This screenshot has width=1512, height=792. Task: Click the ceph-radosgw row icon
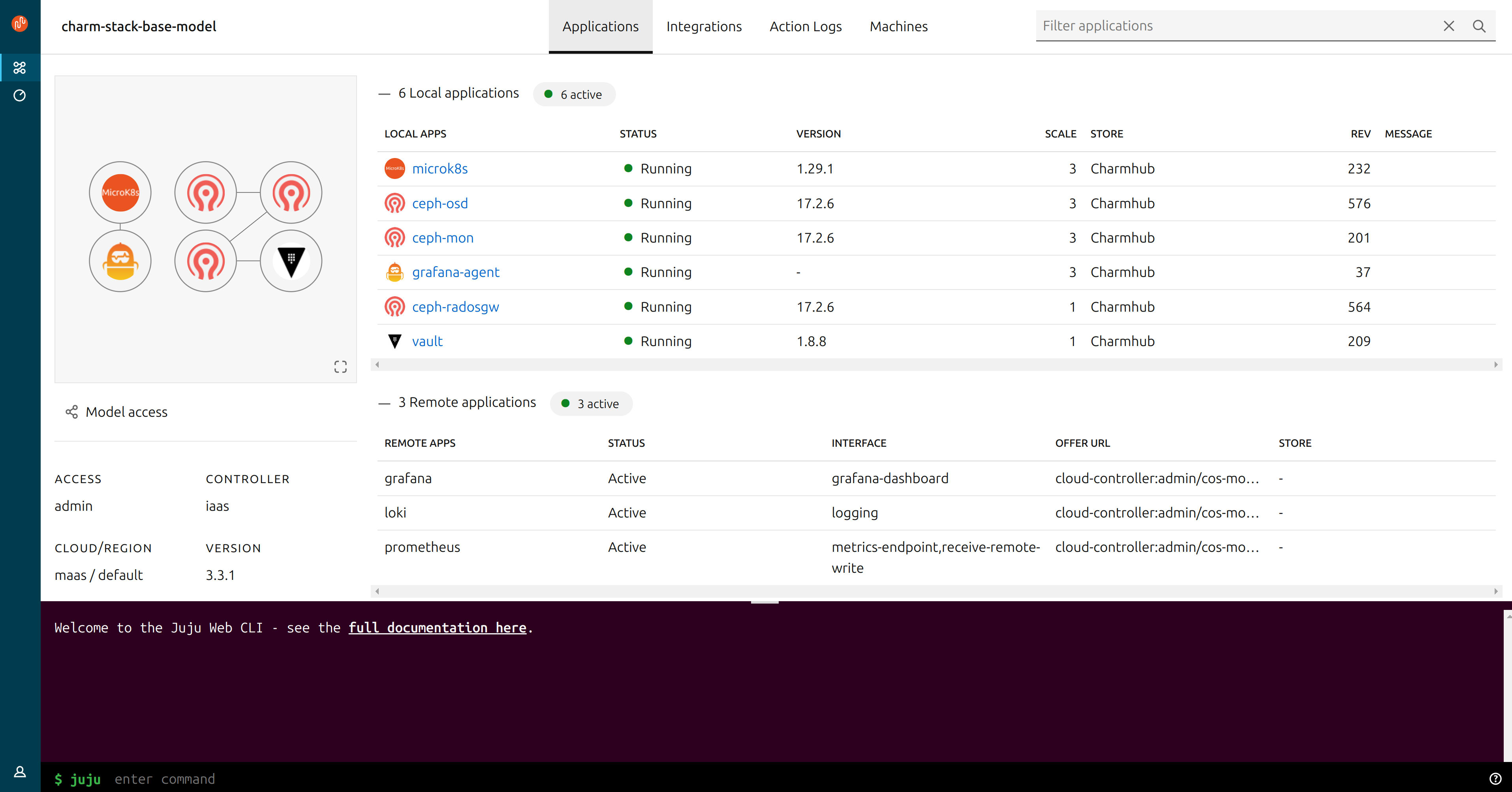394,307
